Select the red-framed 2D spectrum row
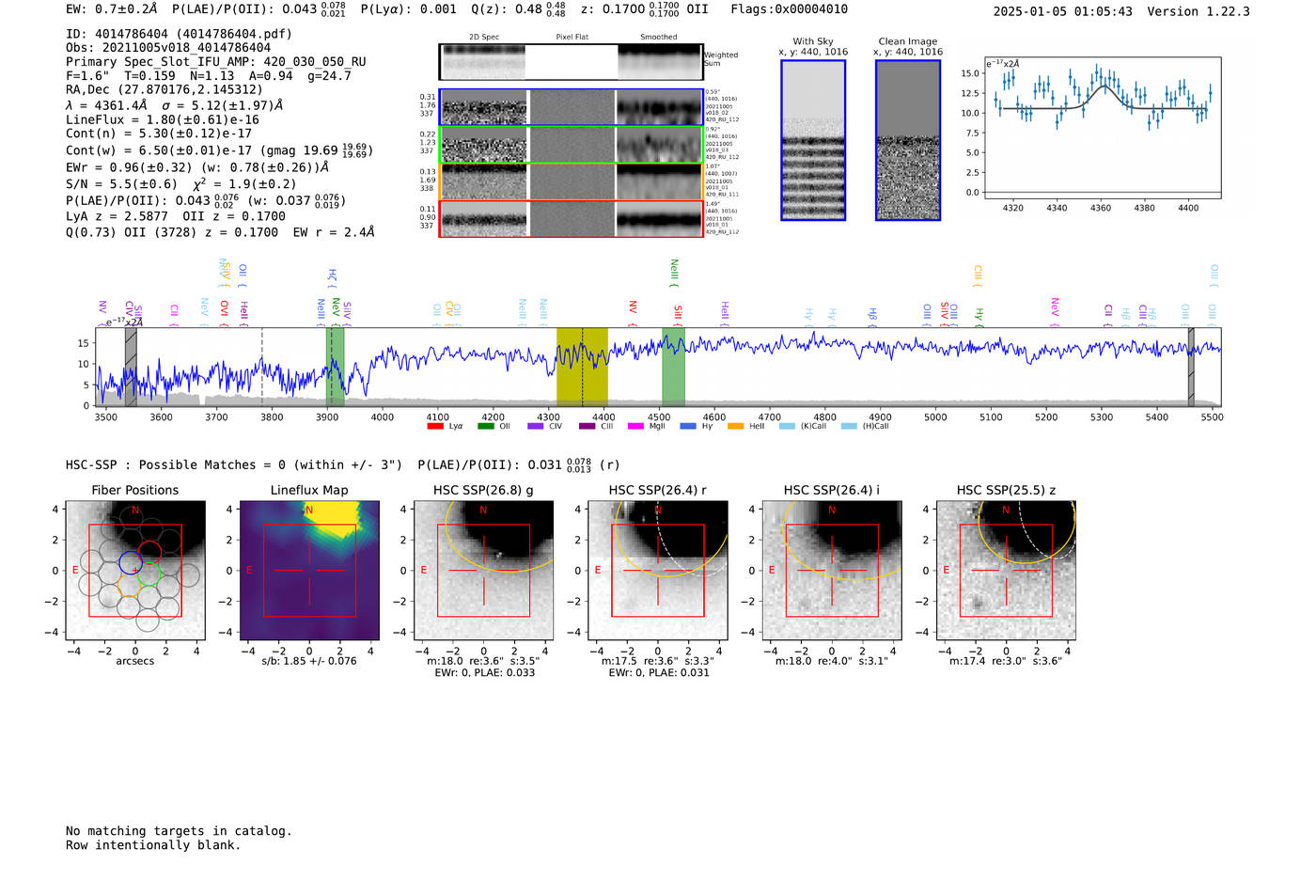 coord(572,219)
